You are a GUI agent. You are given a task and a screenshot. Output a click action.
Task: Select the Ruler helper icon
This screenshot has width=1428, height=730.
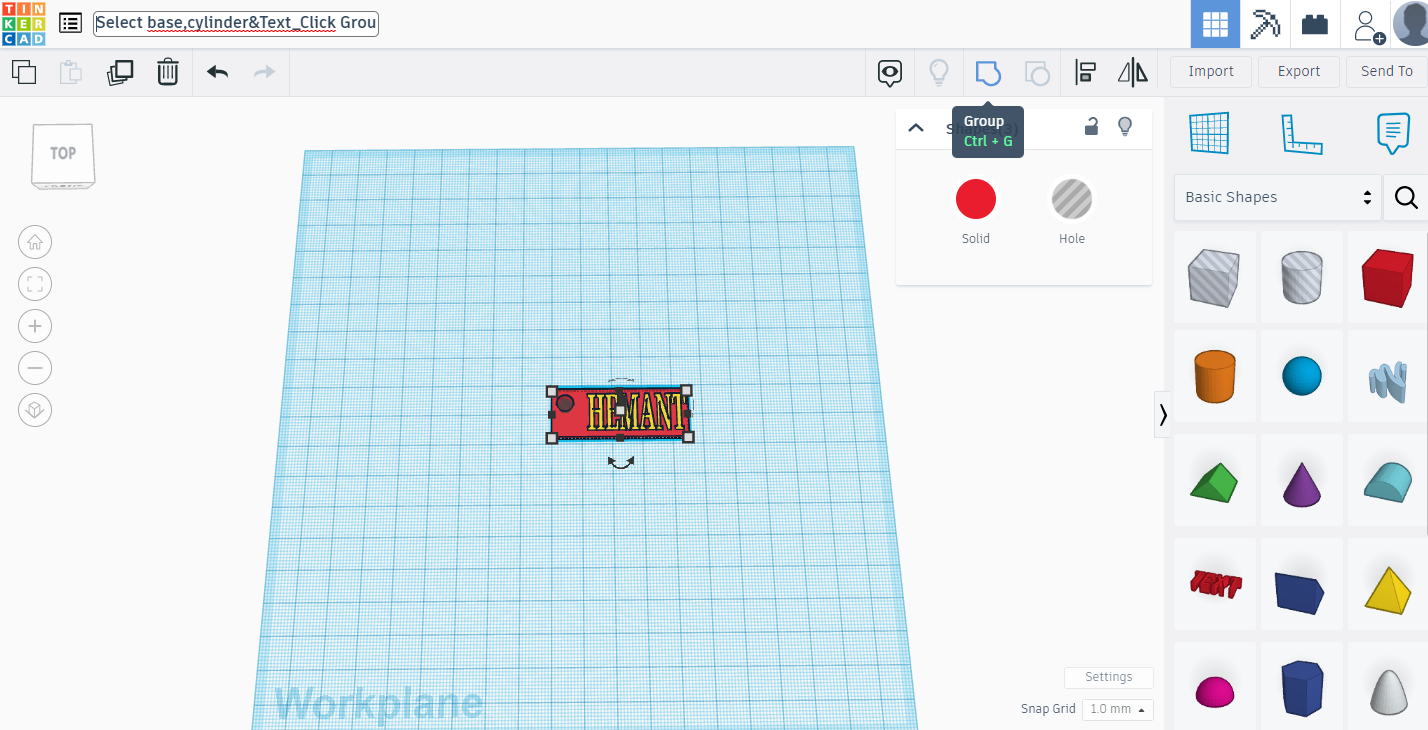point(1302,133)
